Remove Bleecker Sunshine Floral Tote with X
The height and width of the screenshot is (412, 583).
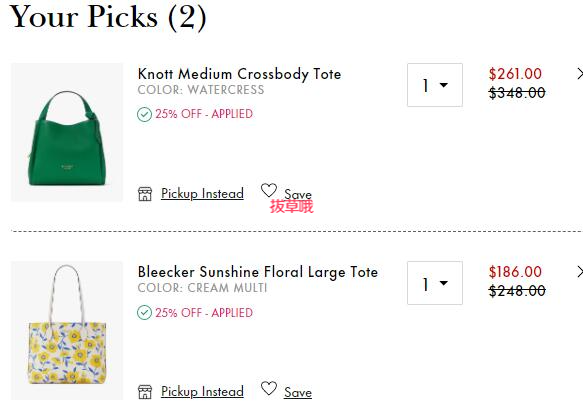[580, 272]
